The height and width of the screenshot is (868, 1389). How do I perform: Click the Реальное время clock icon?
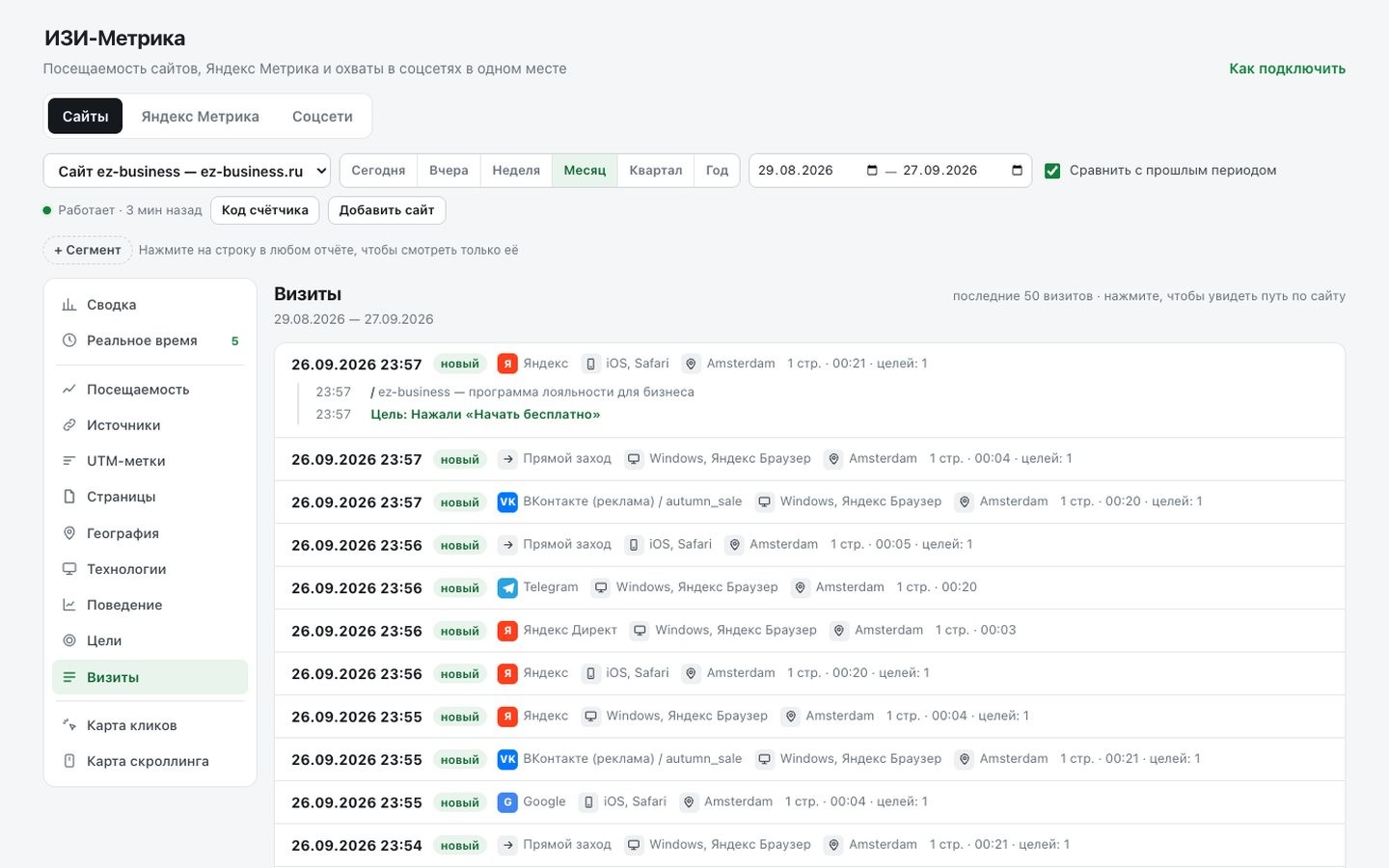point(69,340)
